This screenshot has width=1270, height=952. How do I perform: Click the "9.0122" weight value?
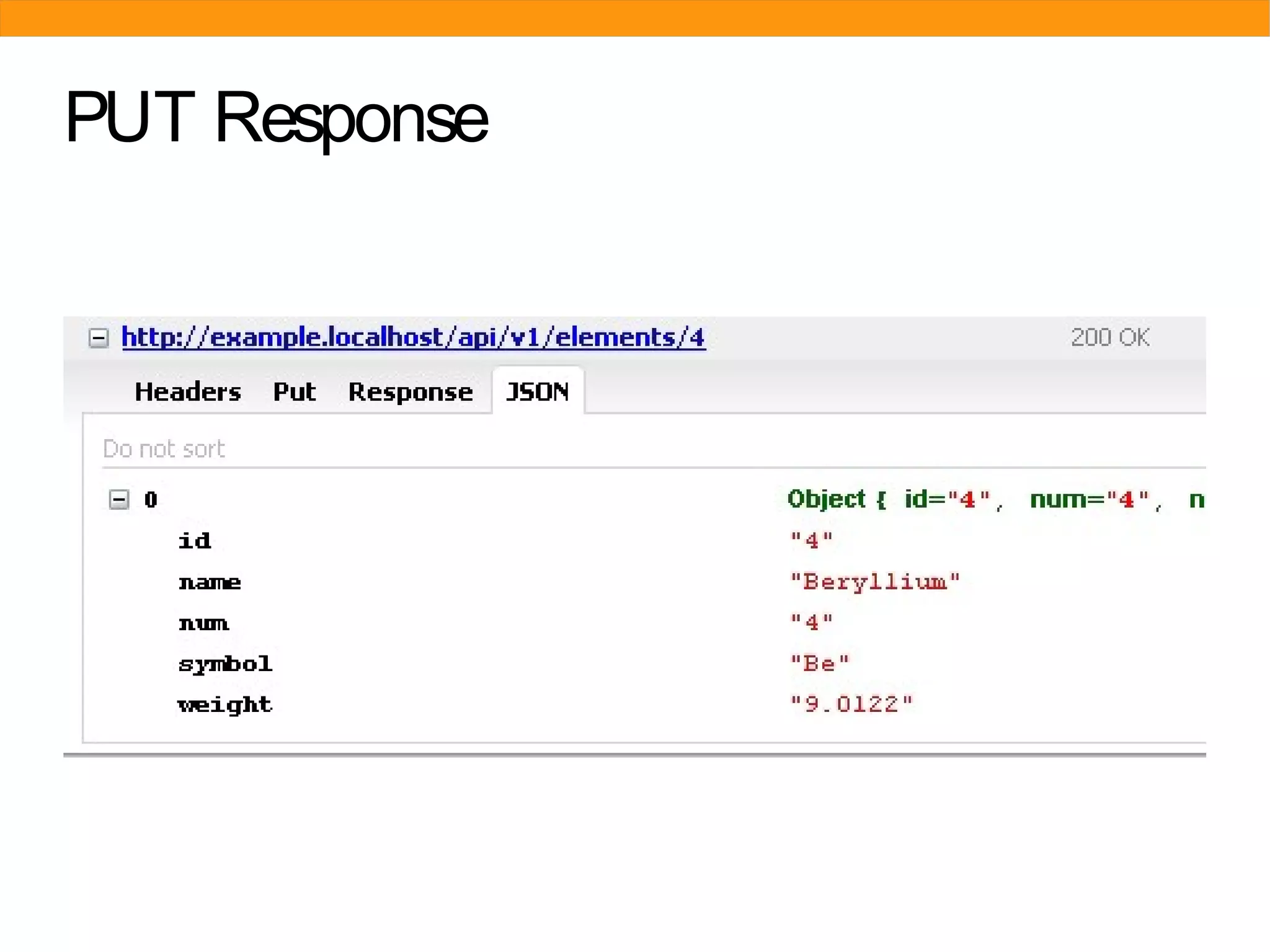coord(851,704)
